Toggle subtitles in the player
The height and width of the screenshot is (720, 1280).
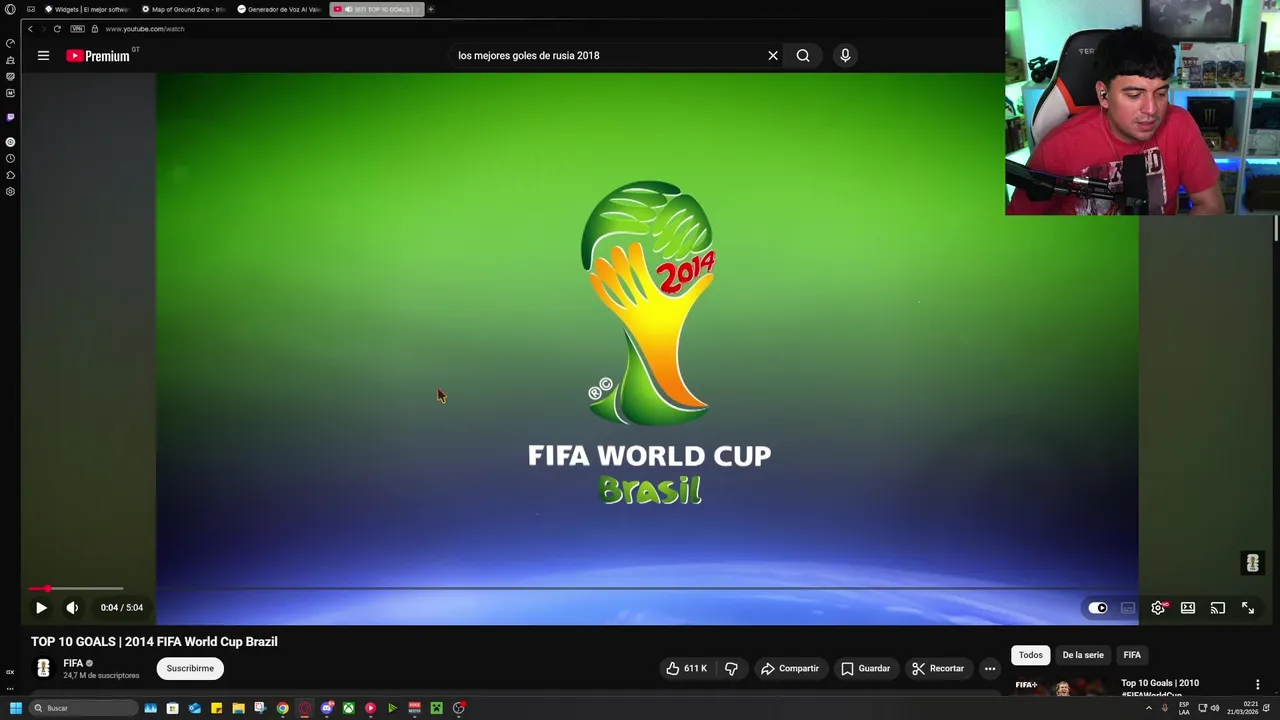[x=1128, y=608]
